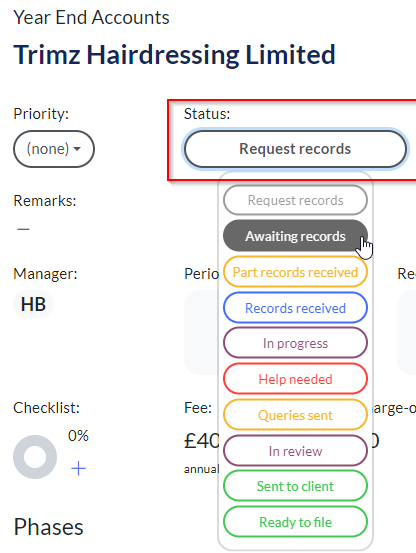
Task: Choose Ready to file status
Action: [x=295, y=522]
